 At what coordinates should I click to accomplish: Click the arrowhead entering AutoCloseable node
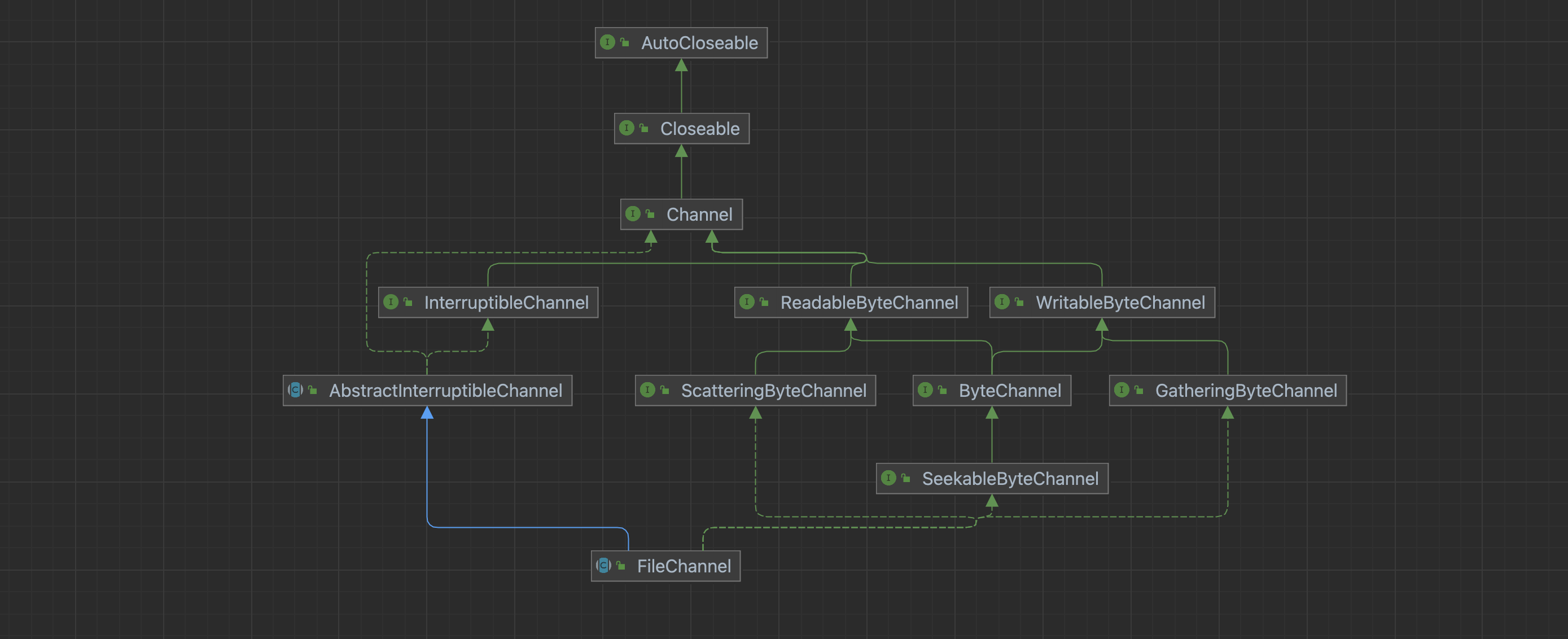[682, 65]
